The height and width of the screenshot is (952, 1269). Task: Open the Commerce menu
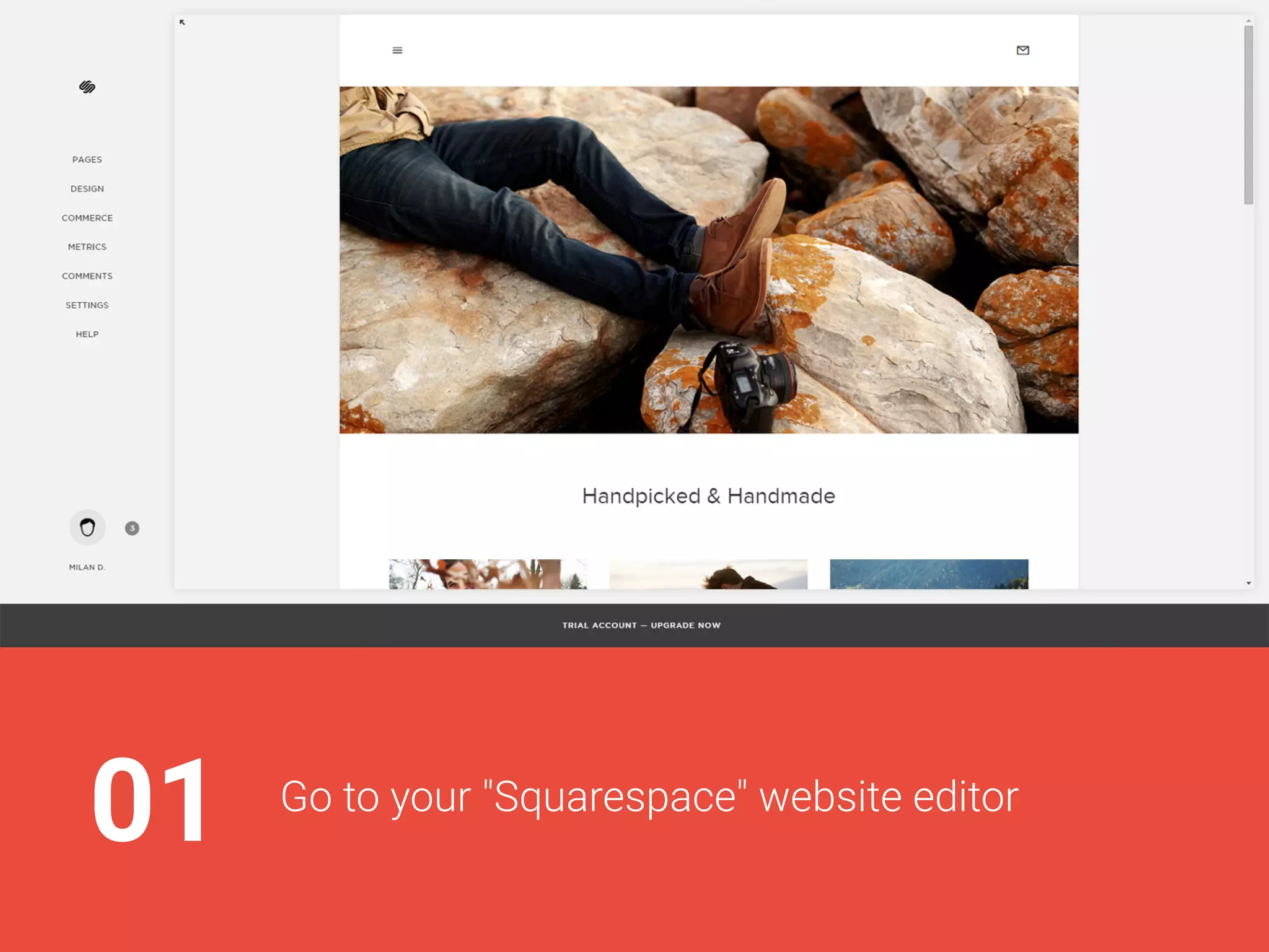coord(87,217)
